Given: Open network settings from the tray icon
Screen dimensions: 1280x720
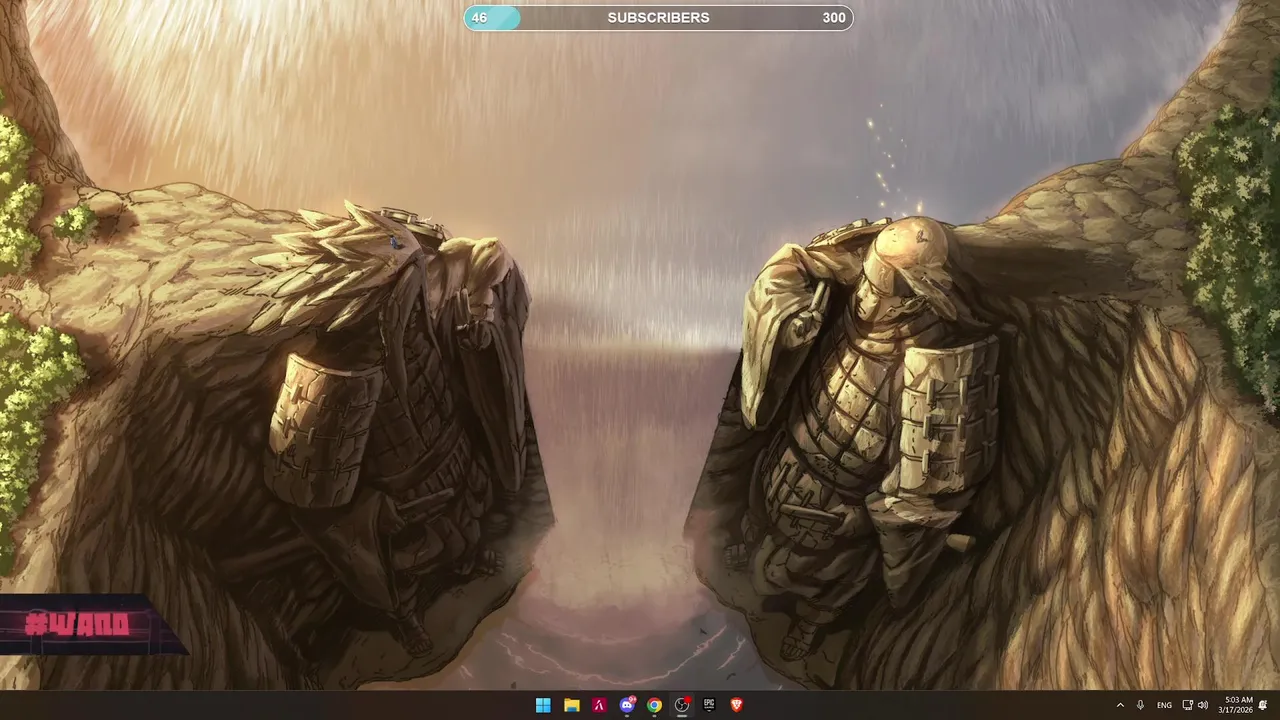Looking at the screenshot, I should coord(1187,705).
